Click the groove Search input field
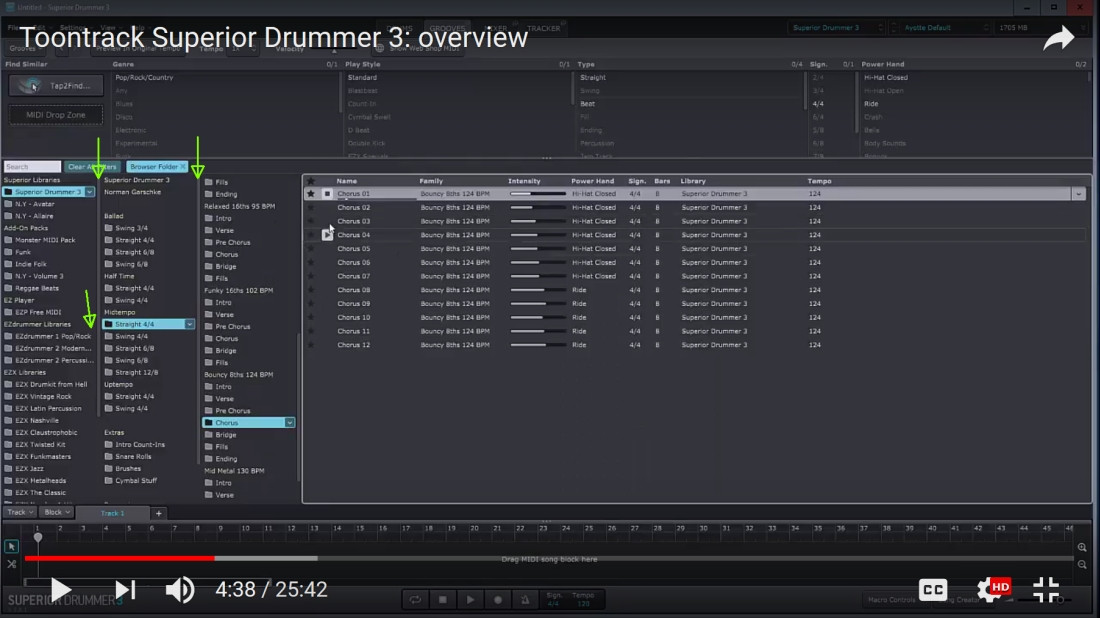 (32, 167)
